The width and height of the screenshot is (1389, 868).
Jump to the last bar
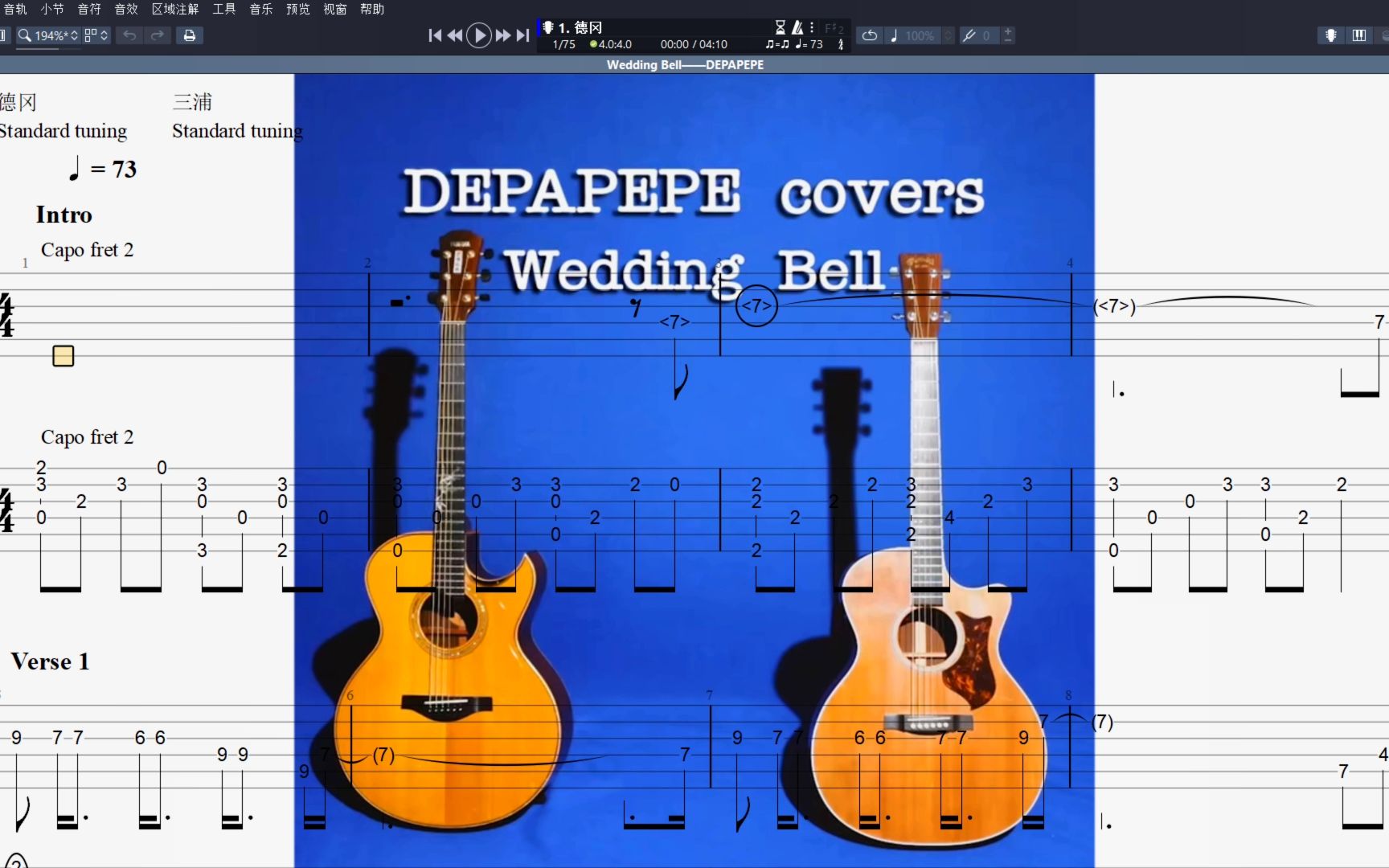pyautogui.click(x=522, y=35)
